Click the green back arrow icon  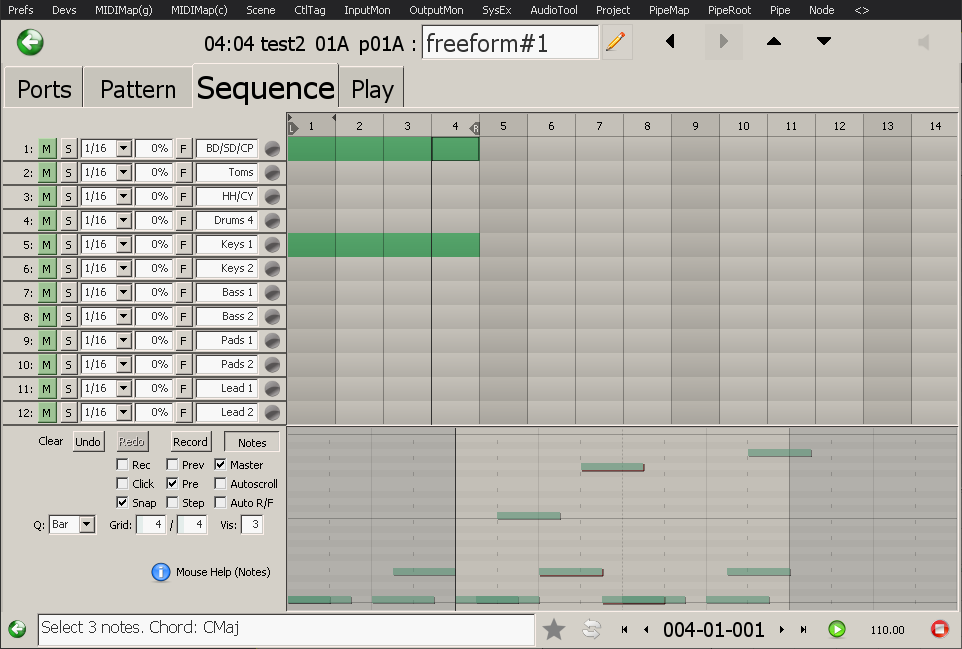(x=30, y=42)
